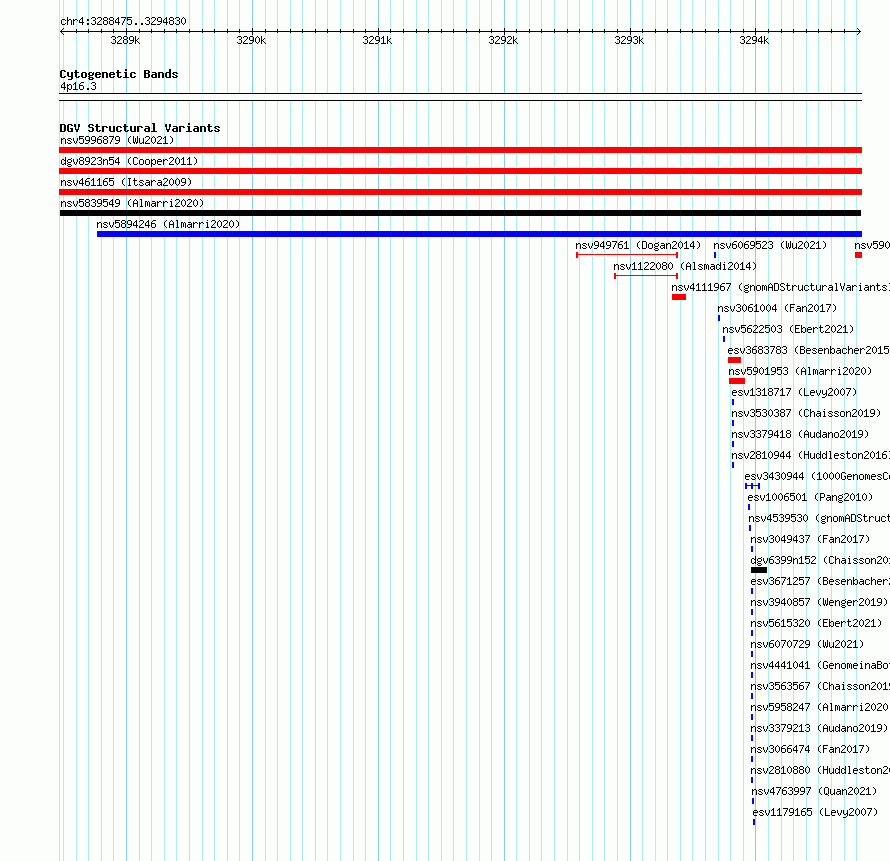The height and width of the screenshot is (861, 890).
Task: Click the esv3683783 (Besenbacher2015) red block
Action: tap(734, 360)
